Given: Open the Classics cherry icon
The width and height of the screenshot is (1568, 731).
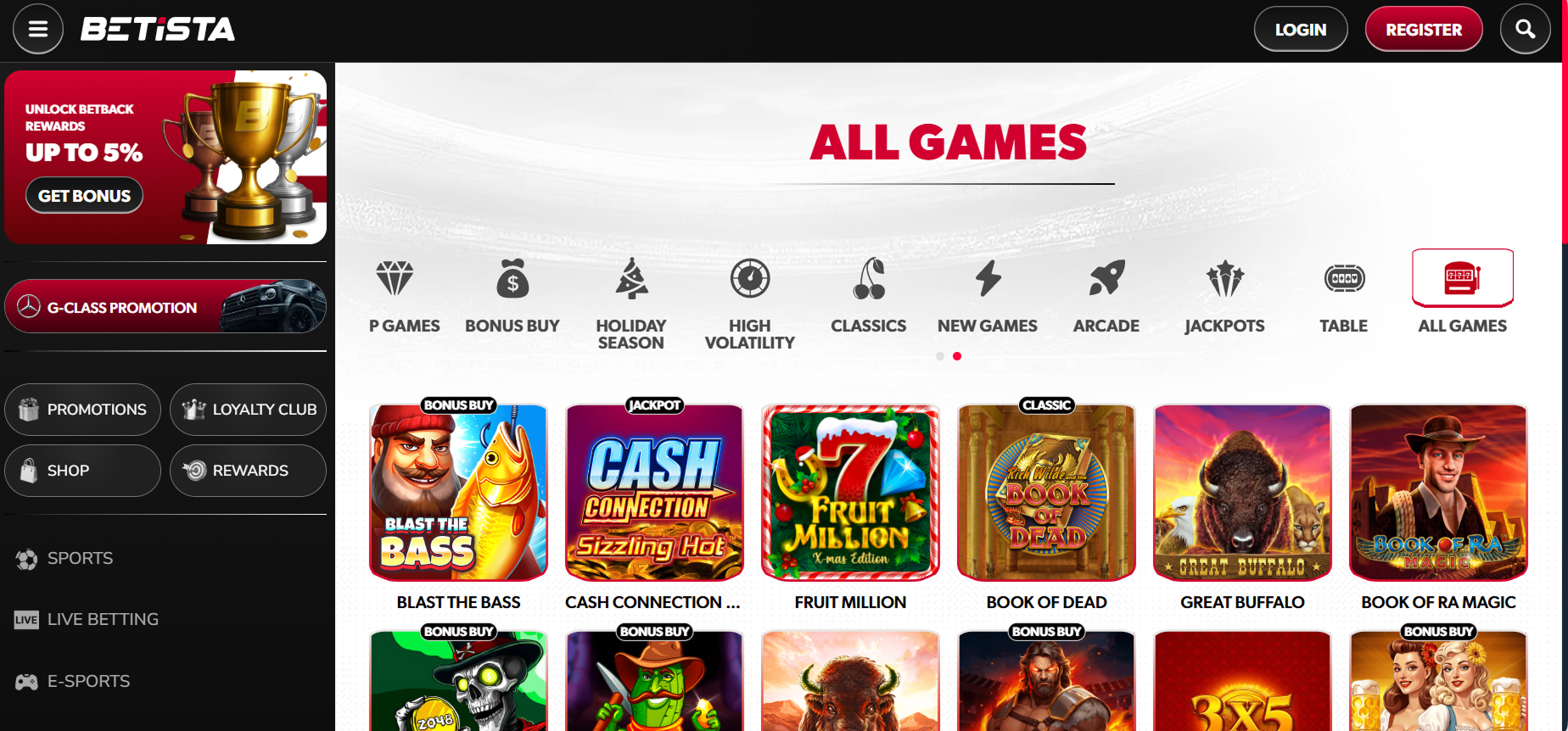Looking at the screenshot, I should [869, 278].
